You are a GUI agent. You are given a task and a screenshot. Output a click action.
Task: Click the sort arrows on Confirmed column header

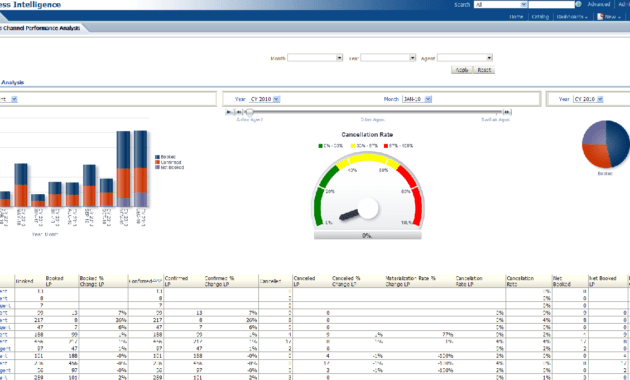pyautogui.click(x=157, y=281)
